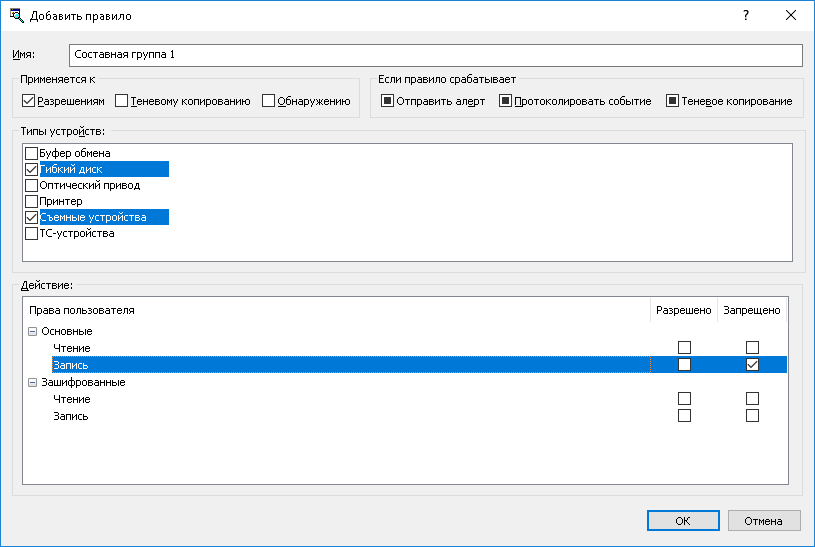Image resolution: width=815 pixels, height=547 pixels.
Task: Check the ТС-устройства device type
Action: coord(31,233)
